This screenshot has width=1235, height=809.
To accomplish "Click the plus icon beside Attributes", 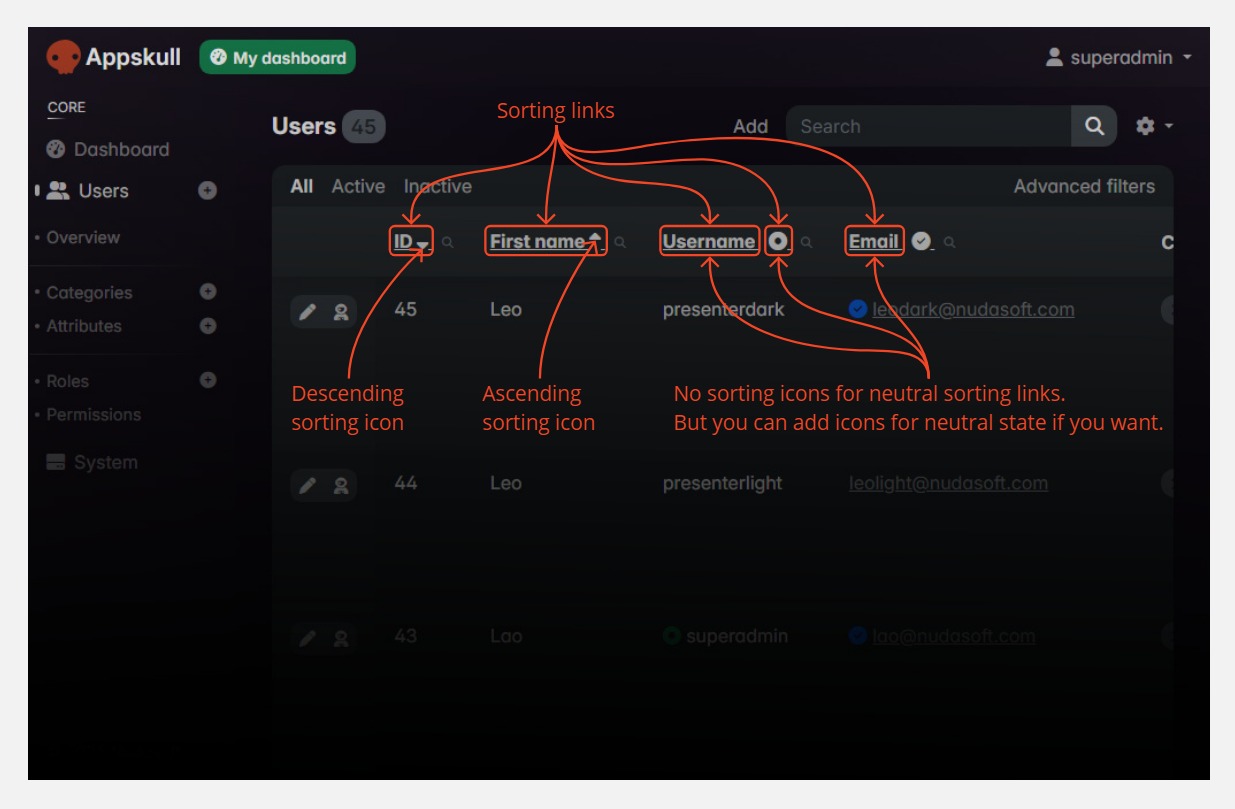I will [208, 326].
